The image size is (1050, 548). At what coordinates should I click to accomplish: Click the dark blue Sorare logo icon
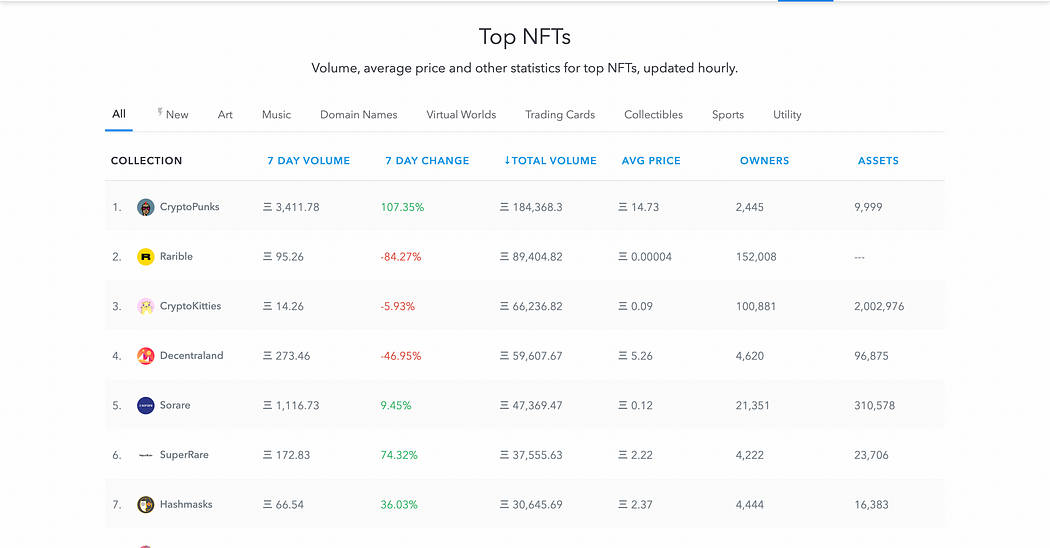click(146, 405)
